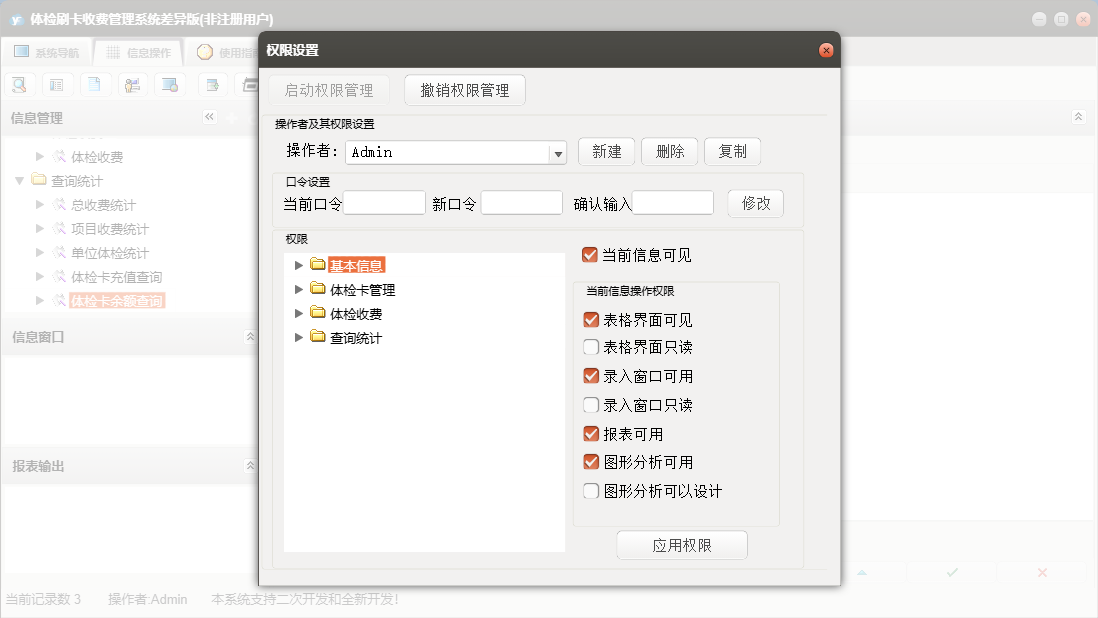Open the 操作者 dropdown list
Image resolution: width=1098 pixels, height=618 pixels.
pos(558,153)
